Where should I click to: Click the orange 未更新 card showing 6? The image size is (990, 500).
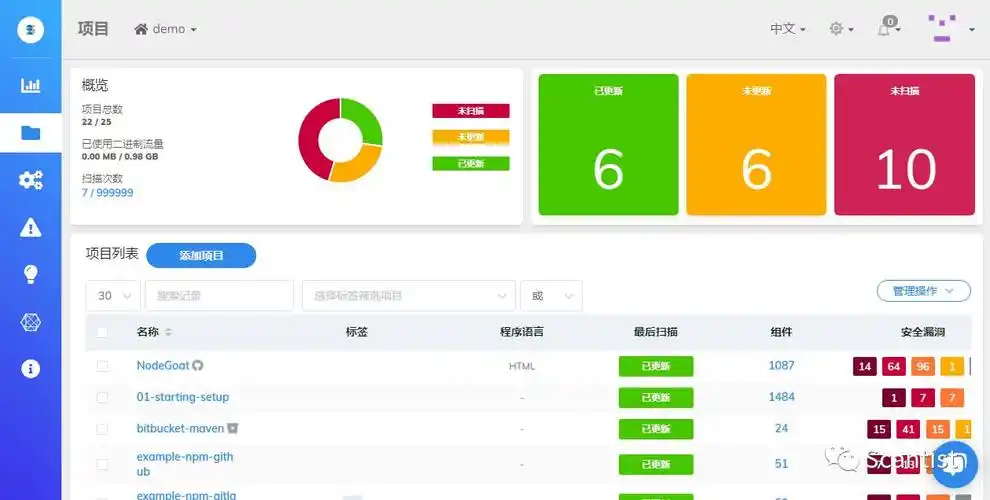tap(756, 145)
